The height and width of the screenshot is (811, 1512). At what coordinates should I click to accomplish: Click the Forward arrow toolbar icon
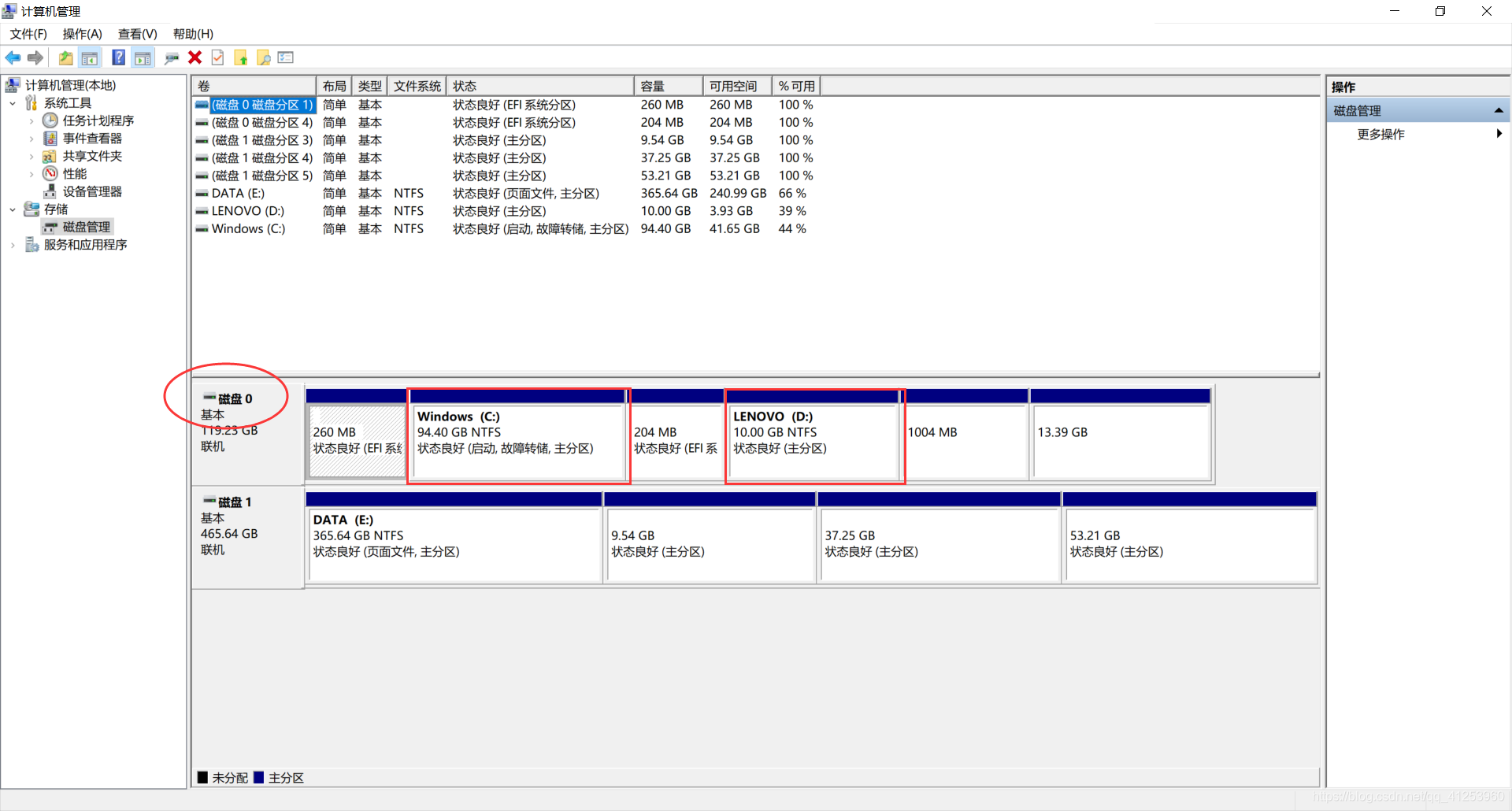point(35,57)
